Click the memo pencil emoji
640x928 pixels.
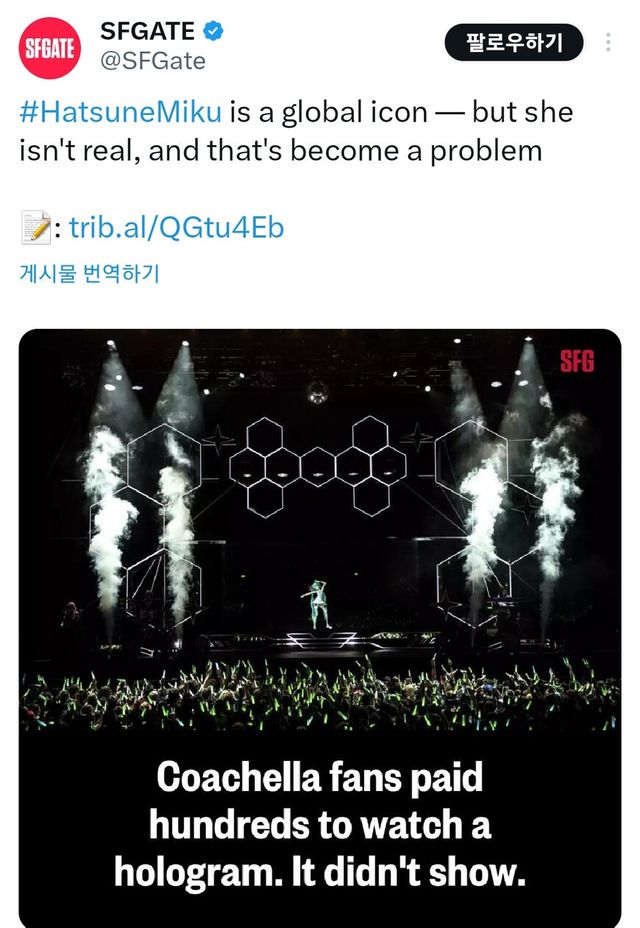[x=34, y=229]
